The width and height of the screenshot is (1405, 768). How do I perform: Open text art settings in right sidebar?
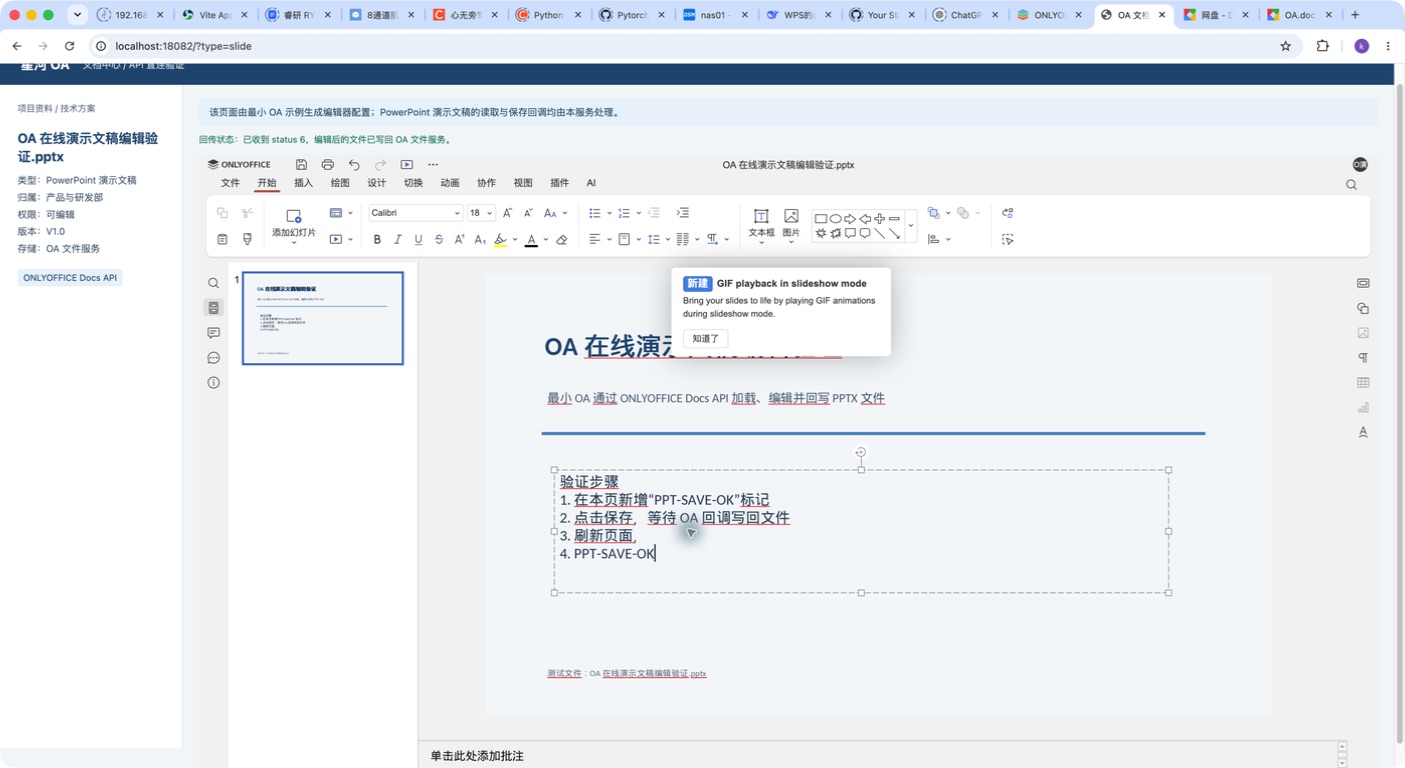(1363, 433)
